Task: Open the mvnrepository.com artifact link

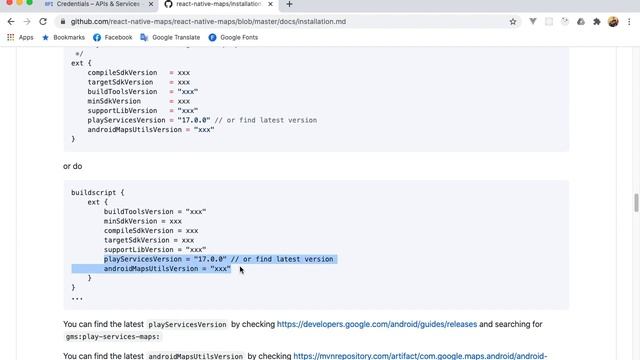Action: (x=420, y=356)
